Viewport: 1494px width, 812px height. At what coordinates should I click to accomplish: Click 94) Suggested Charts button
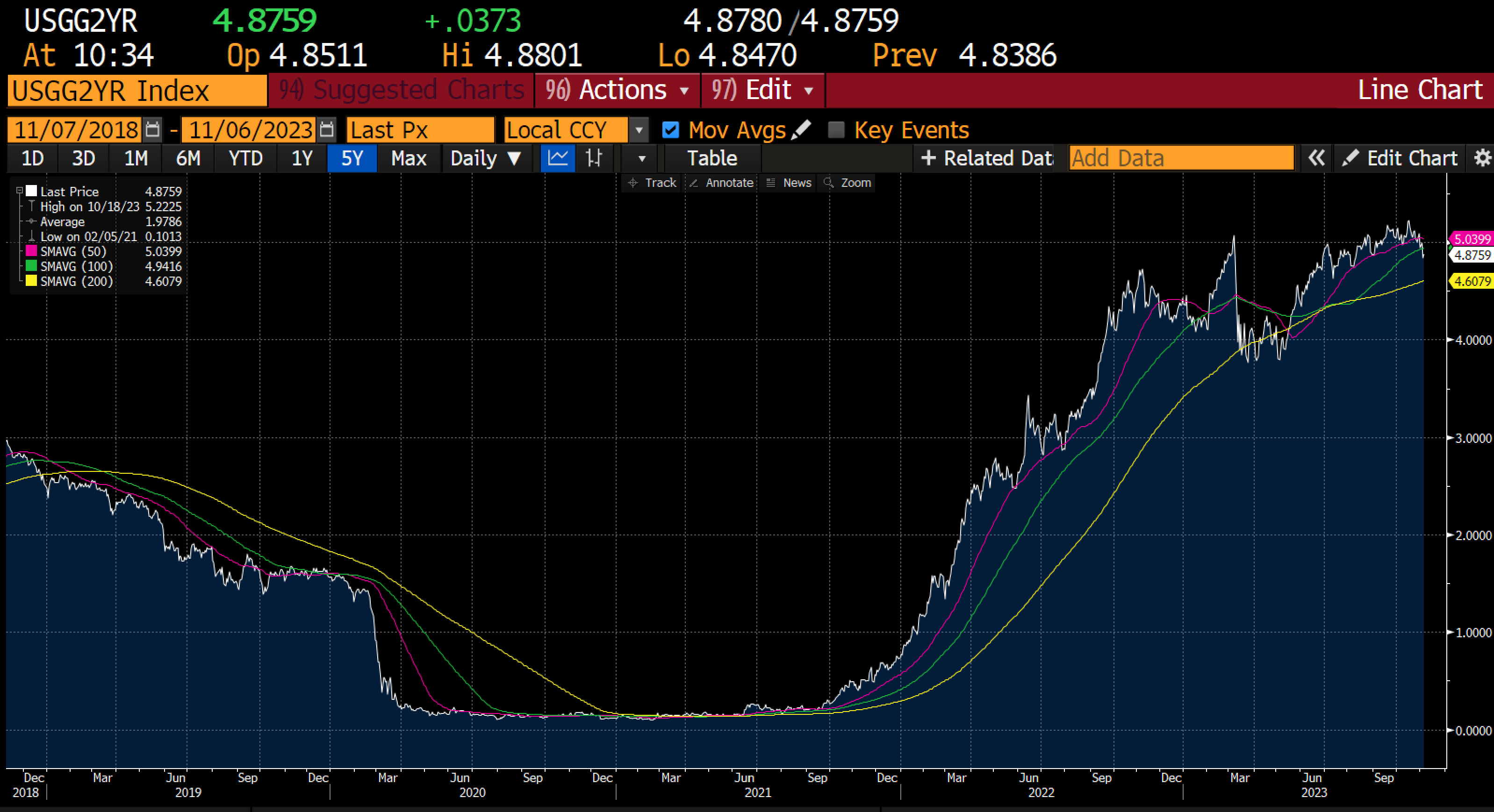402,91
